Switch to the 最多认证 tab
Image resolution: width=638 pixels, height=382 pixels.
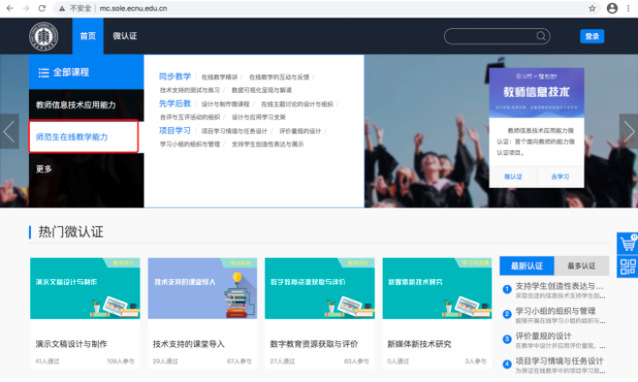click(581, 266)
